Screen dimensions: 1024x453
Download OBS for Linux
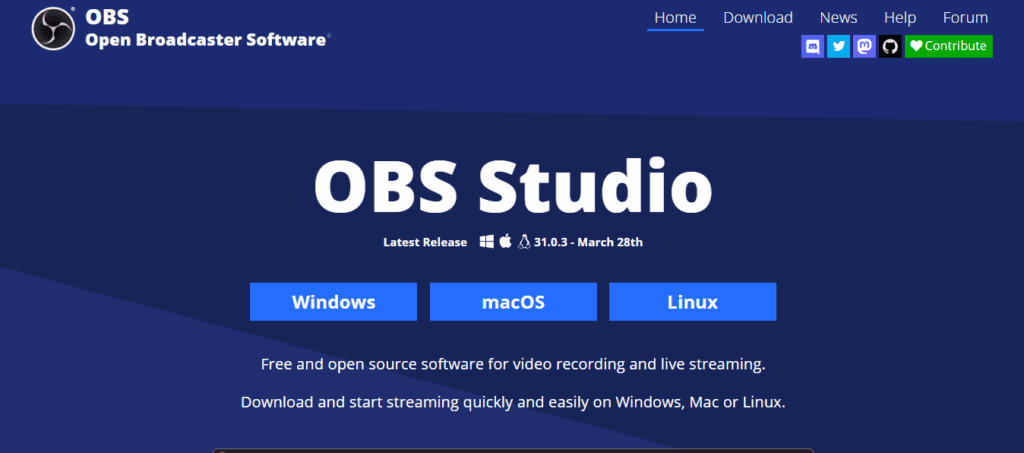pyautogui.click(x=693, y=302)
